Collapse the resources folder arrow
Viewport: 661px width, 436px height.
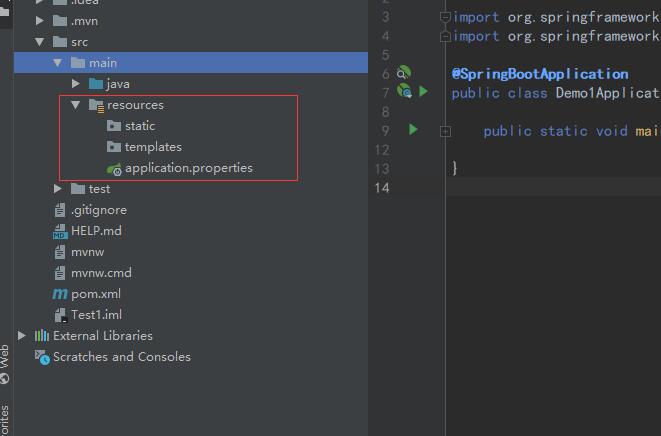click(76, 105)
